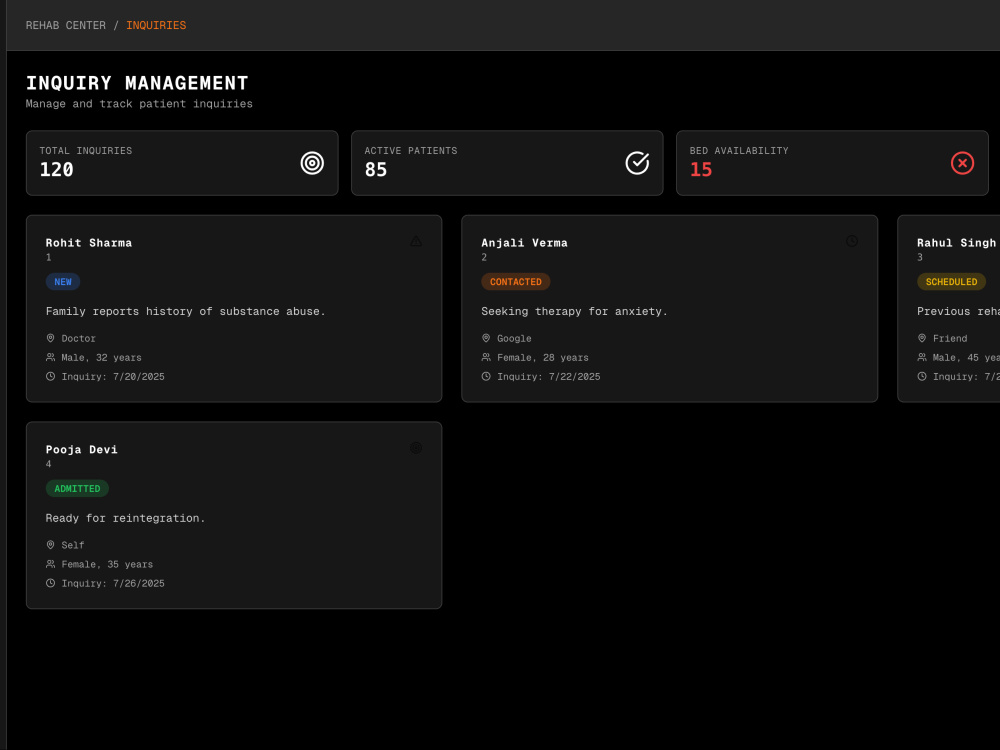The height and width of the screenshot is (750, 1000).
Task: Click the SCHEDULED status badge
Action: coord(951,282)
